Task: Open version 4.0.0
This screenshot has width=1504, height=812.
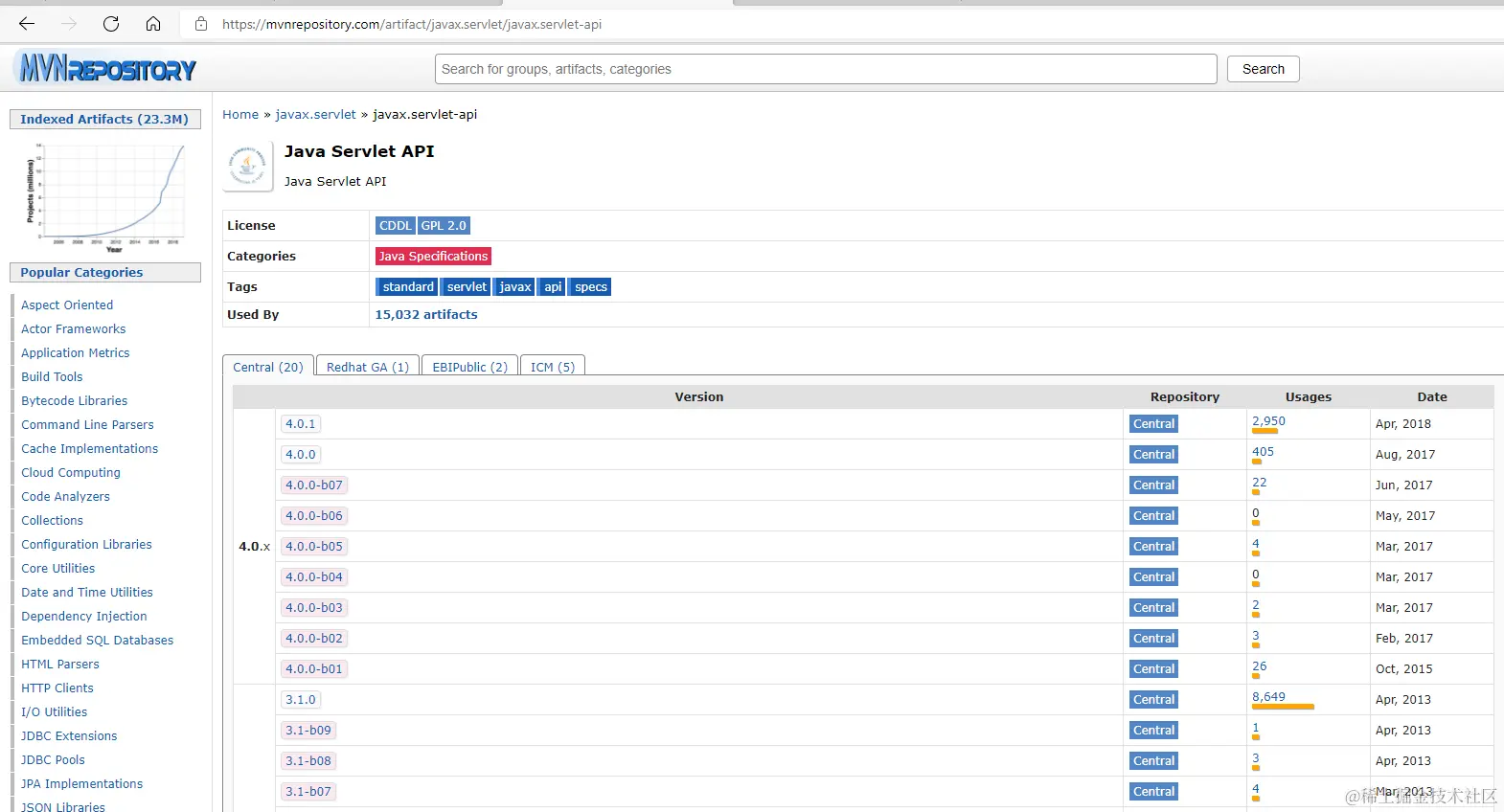Action: (x=300, y=455)
